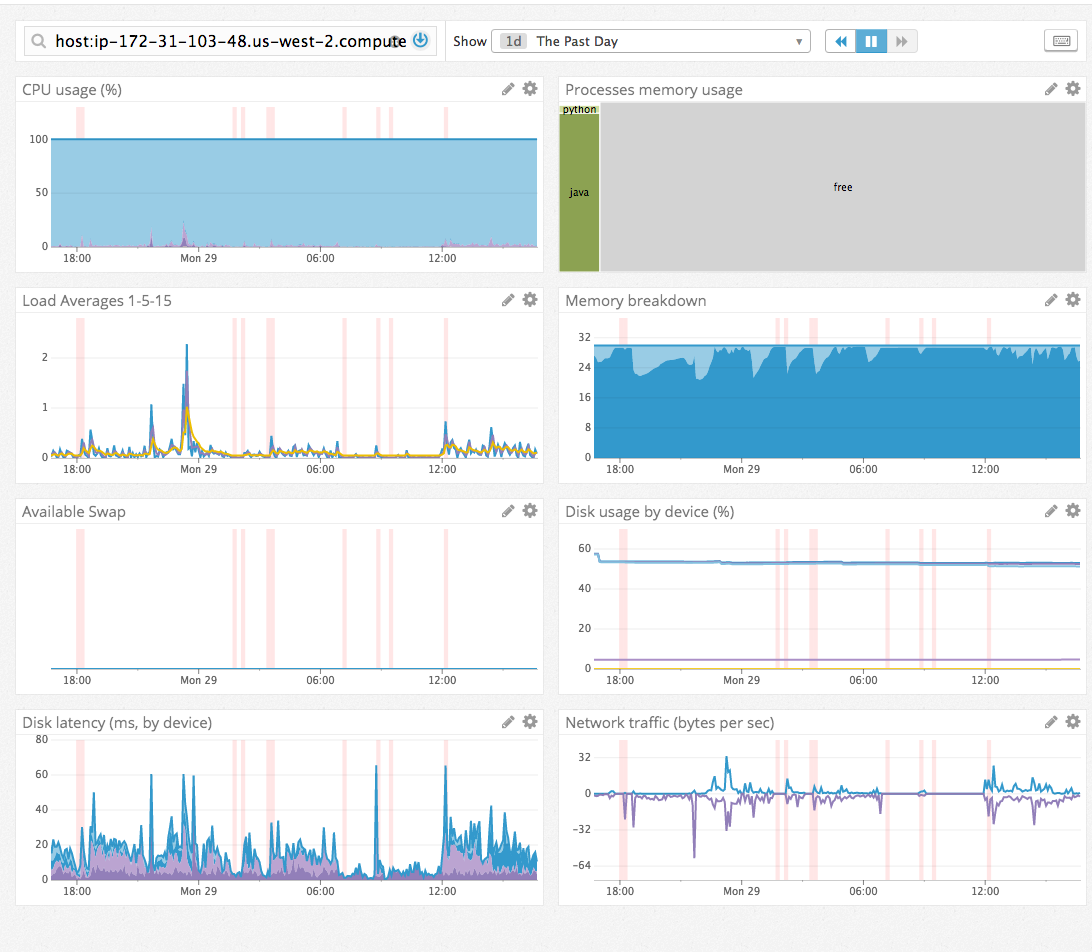The image size is (1092, 952).
Task: Step back to previous time window
Action: click(841, 41)
